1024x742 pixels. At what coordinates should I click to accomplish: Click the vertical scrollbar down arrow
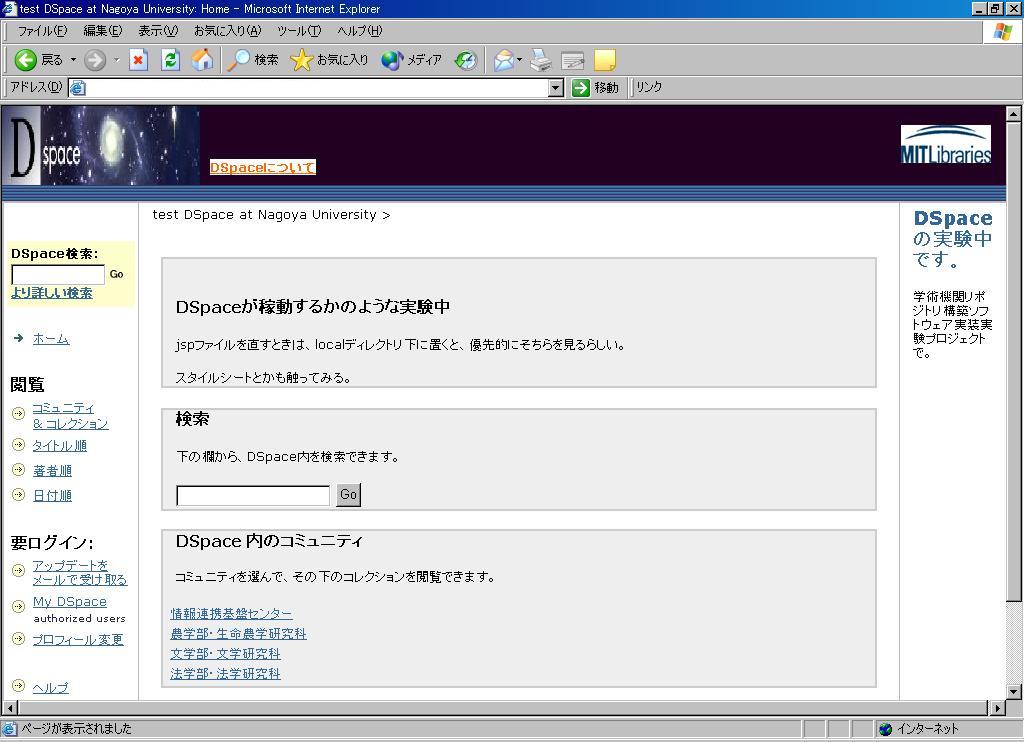[x=1014, y=692]
